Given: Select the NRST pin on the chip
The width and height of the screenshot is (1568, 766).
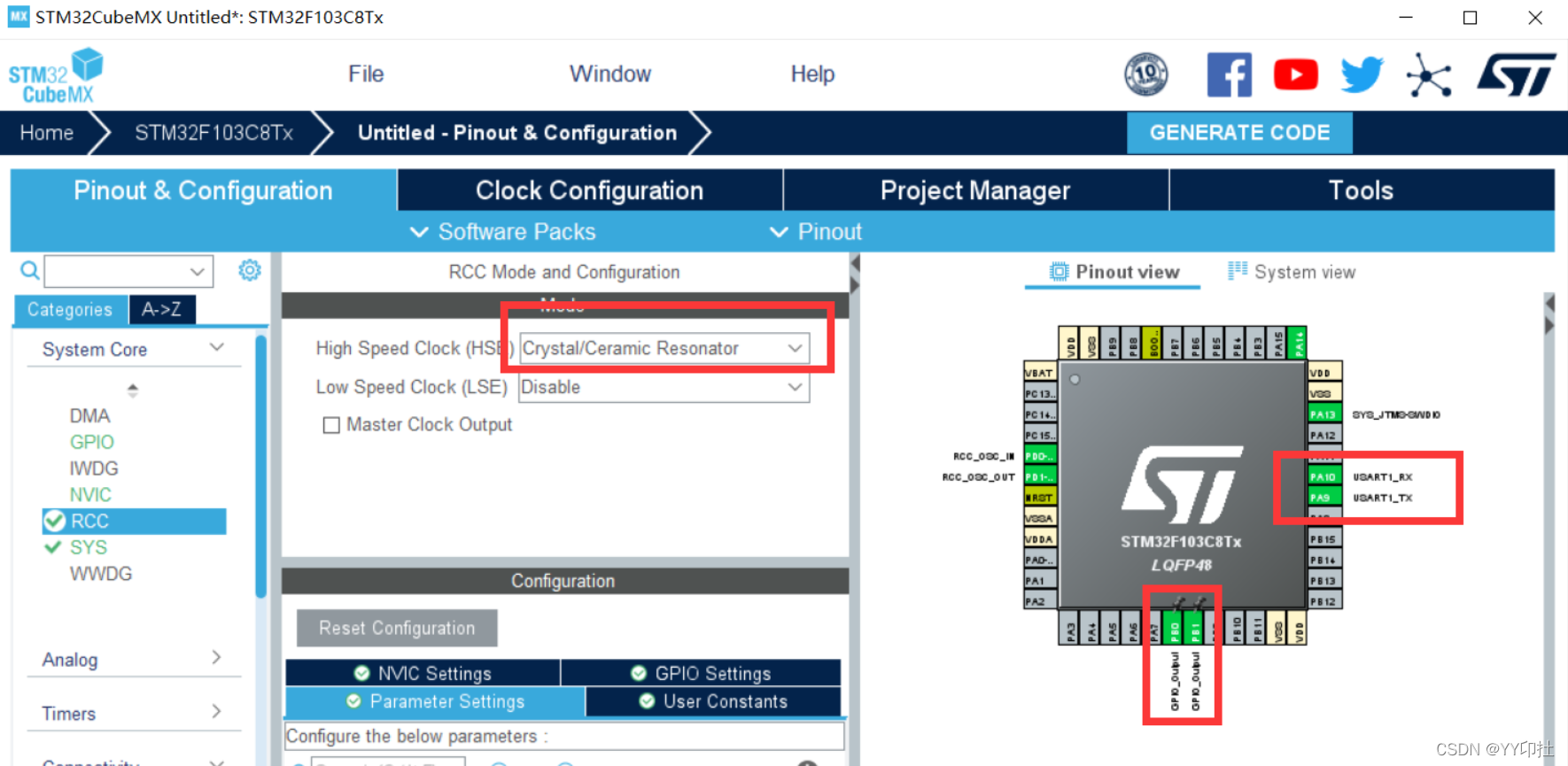Looking at the screenshot, I should pyautogui.click(x=1040, y=498).
